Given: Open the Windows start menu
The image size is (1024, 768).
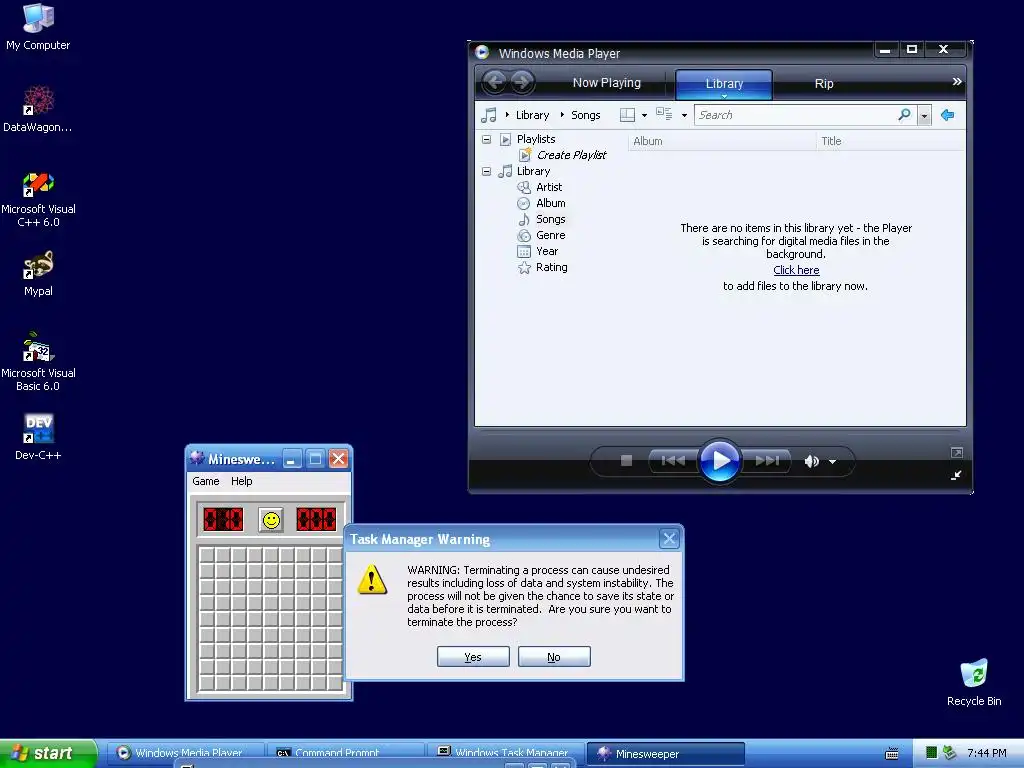Looking at the screenshot, I should tap(47, 753).
